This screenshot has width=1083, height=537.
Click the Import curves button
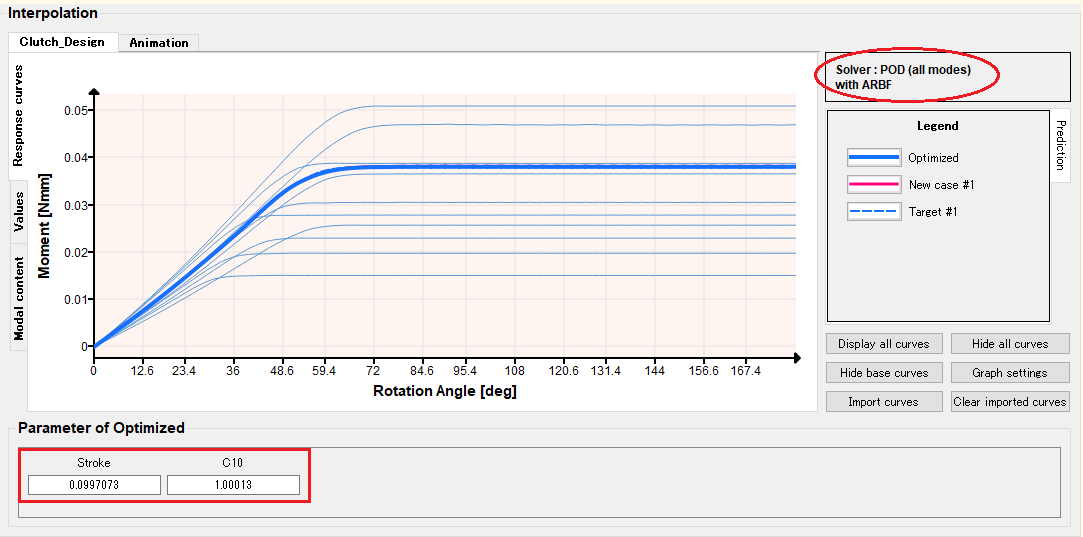pyautogui.click(x=883, y=402)
